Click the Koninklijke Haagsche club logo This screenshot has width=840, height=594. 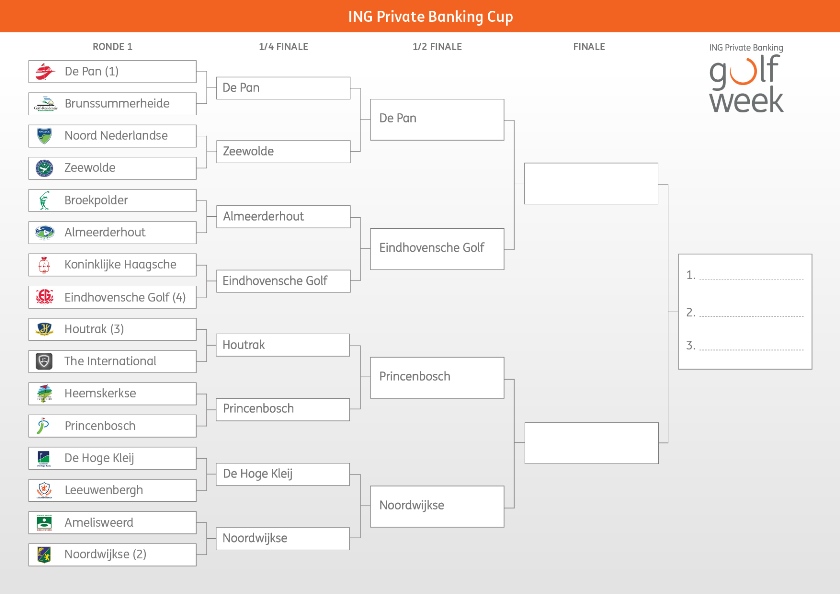tap(44, 265)
